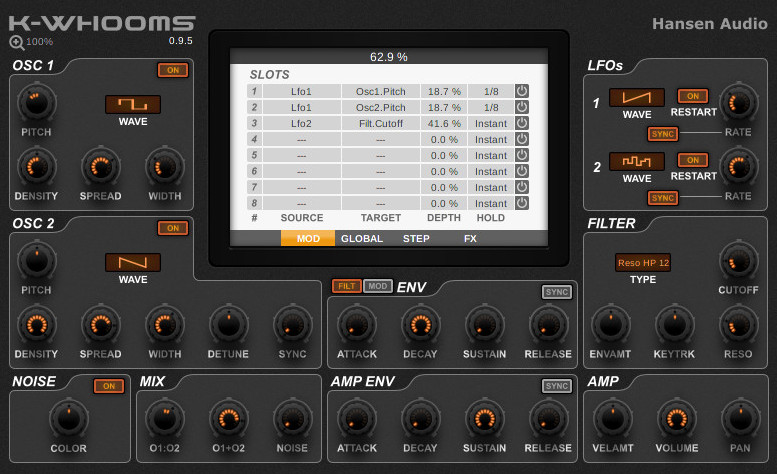
Task: Toggle power icon for slot 3
Action: pyautogui.click(x=521, y=123)
